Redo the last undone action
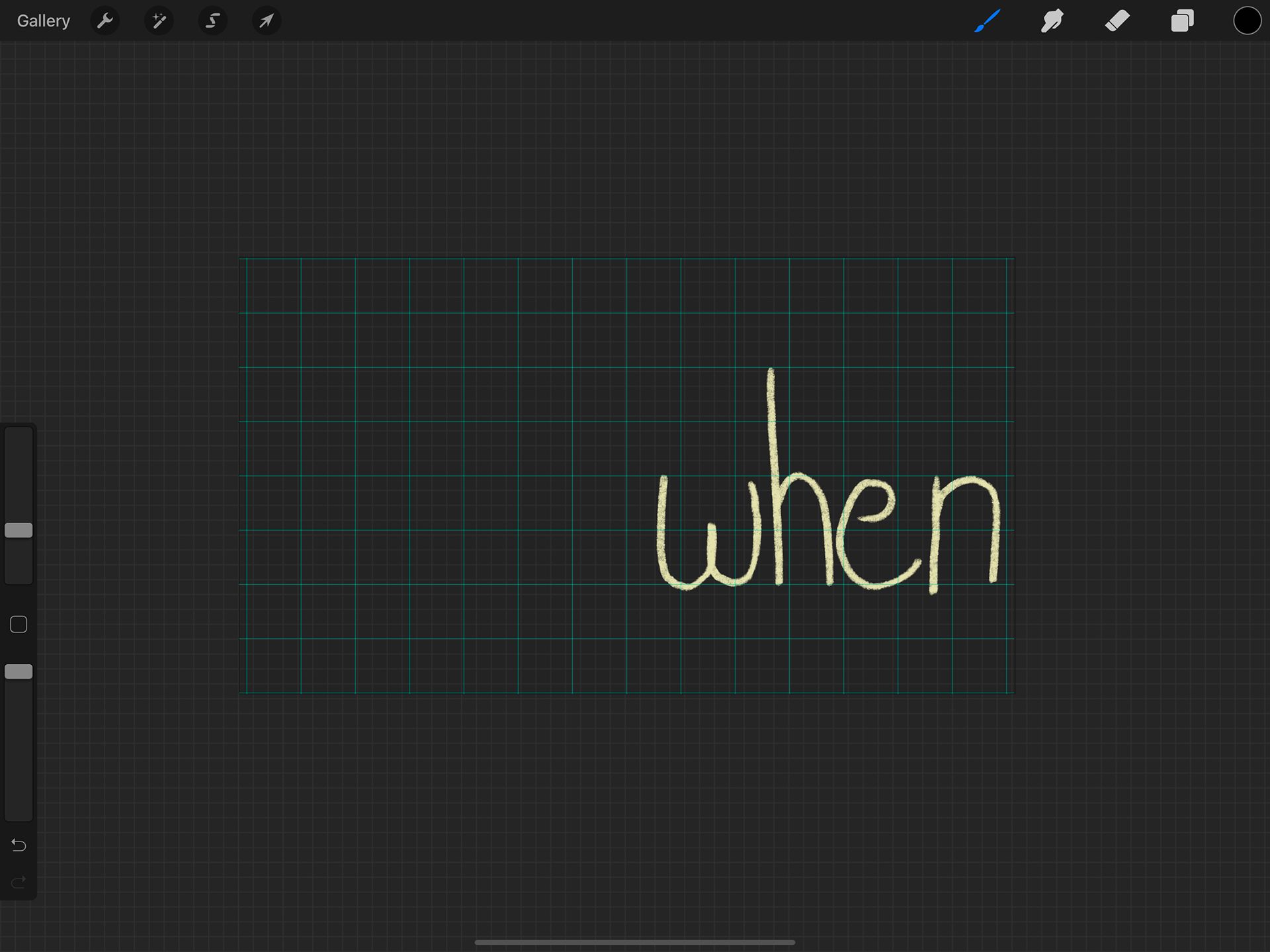 click(19, 882)
